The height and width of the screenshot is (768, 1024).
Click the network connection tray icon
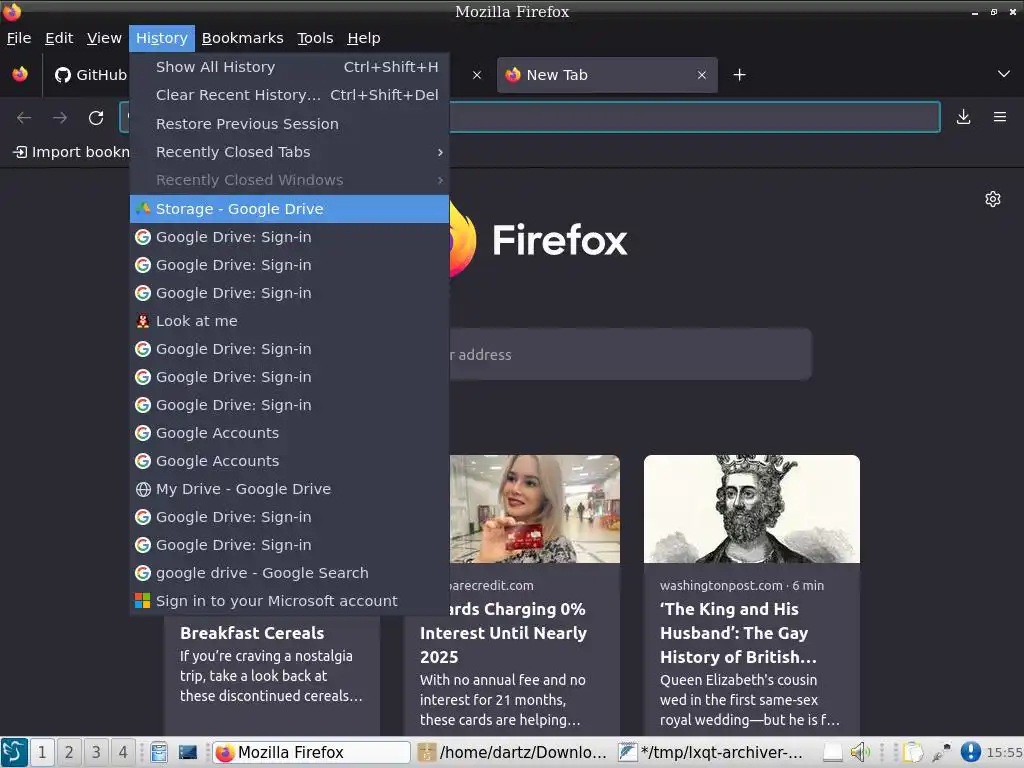pos(941,752)
